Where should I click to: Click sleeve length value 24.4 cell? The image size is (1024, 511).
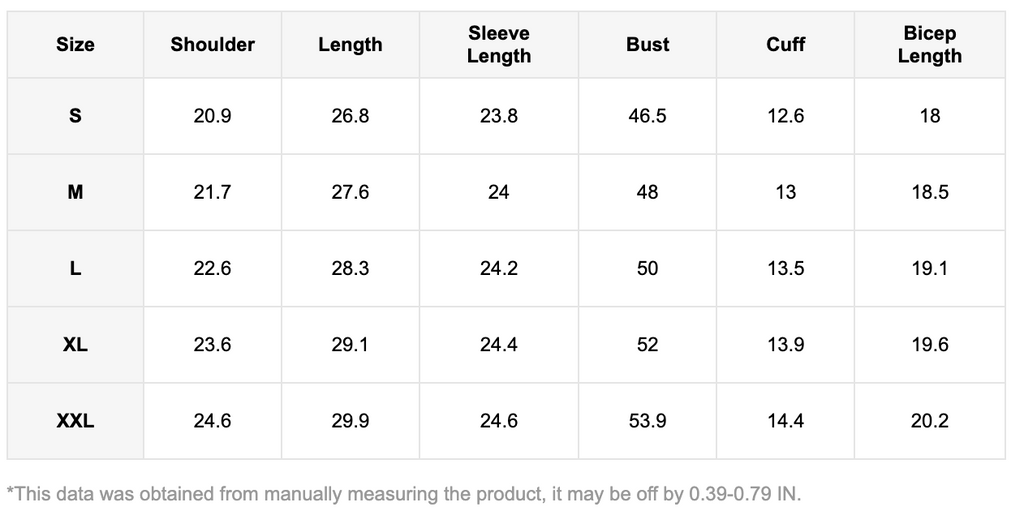[498, 345]
